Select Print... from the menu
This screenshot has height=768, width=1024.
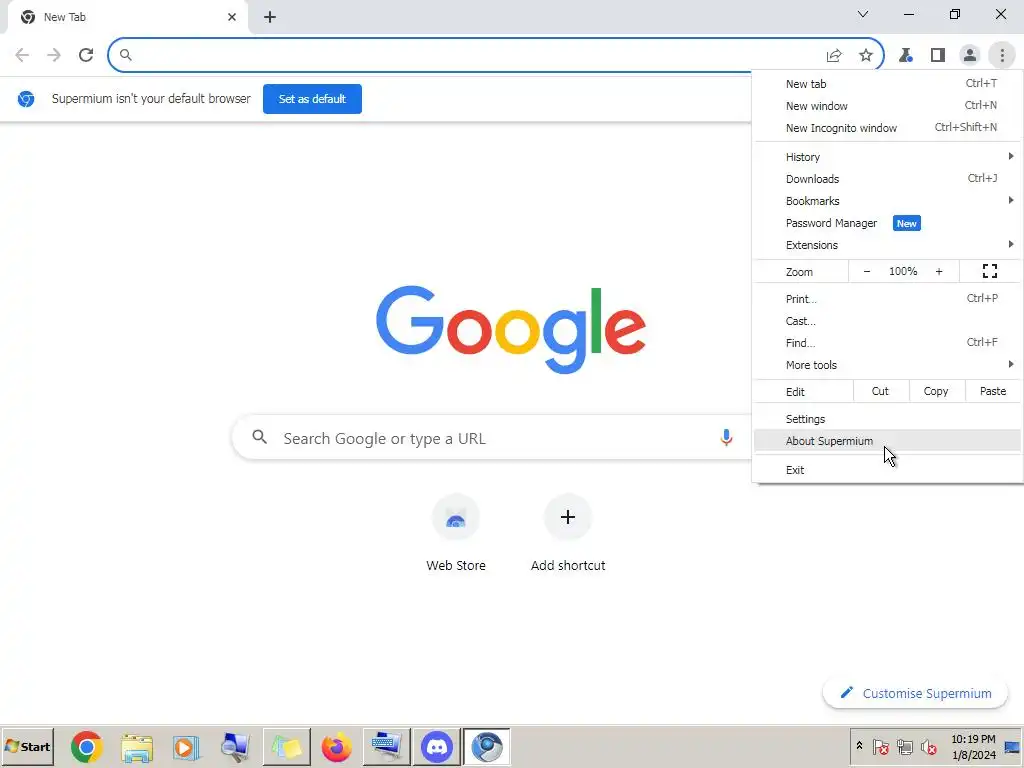pyautogui.click(x=888, y=299)
